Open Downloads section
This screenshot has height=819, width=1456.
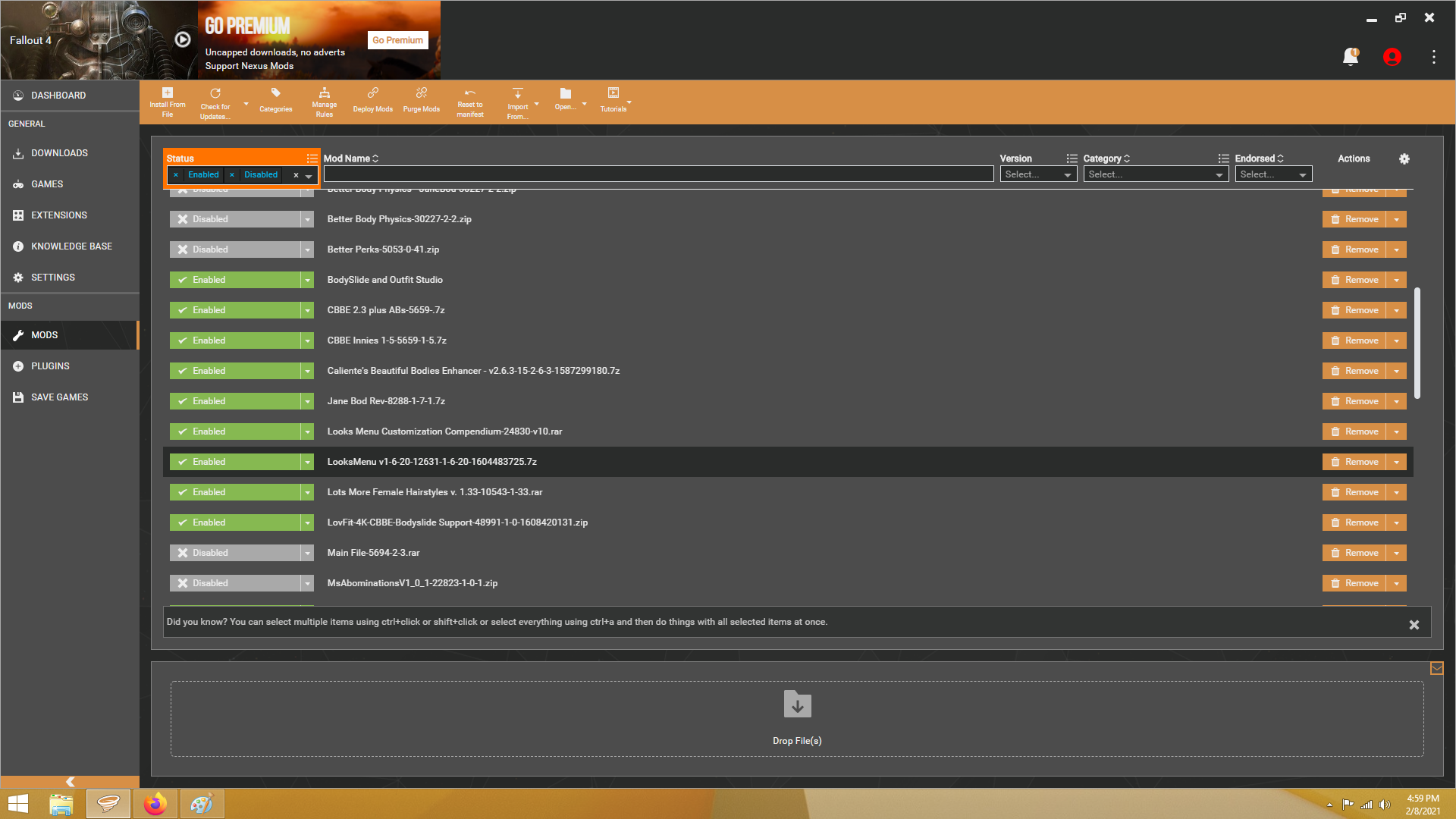[70, 153]
